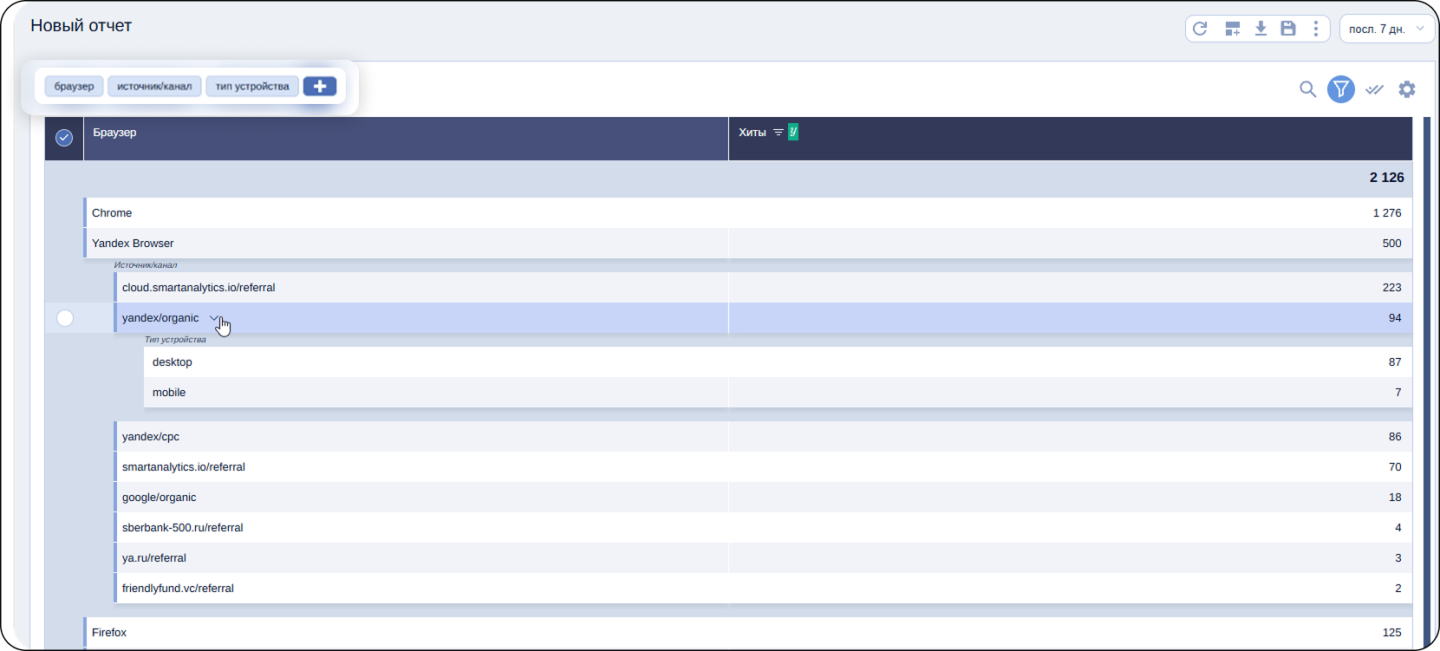Click google/organic hits value 18

tap(1395, 497)
